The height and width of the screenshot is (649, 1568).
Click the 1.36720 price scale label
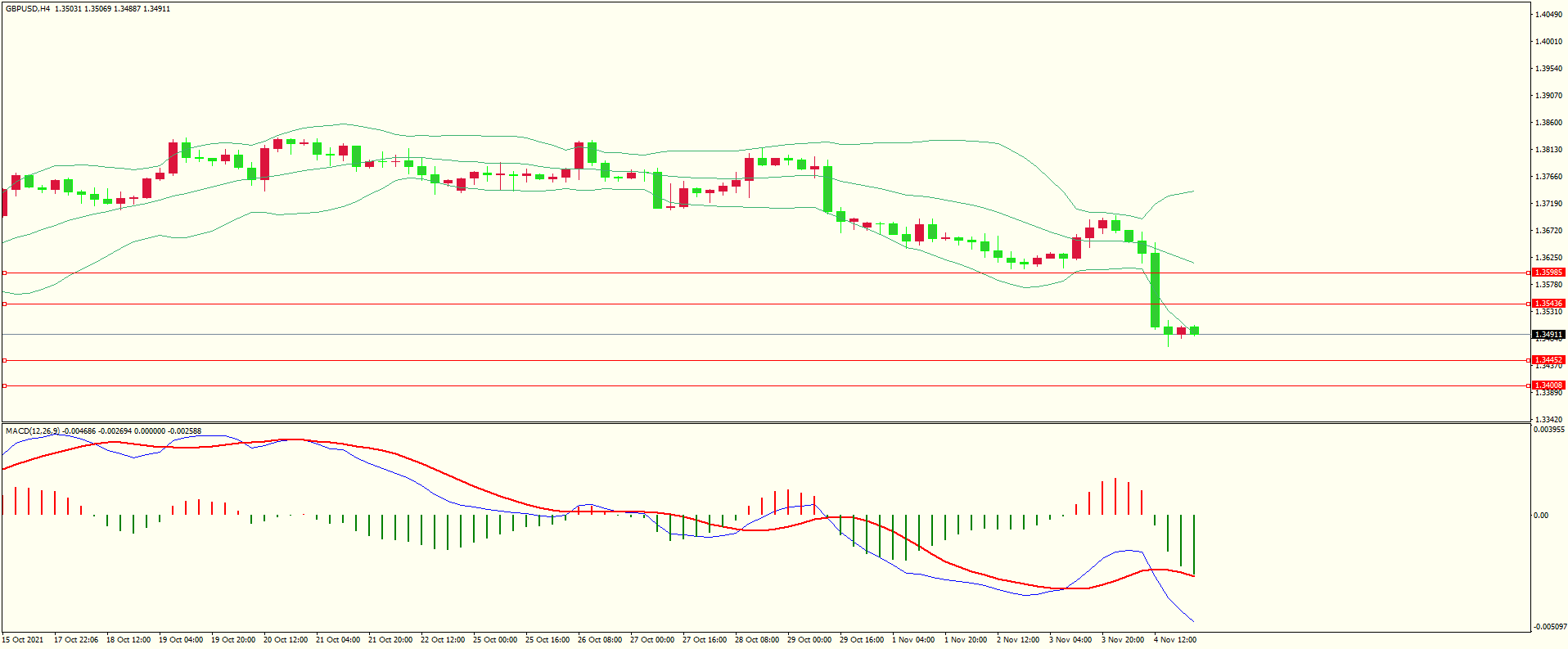coord(1549,231)
